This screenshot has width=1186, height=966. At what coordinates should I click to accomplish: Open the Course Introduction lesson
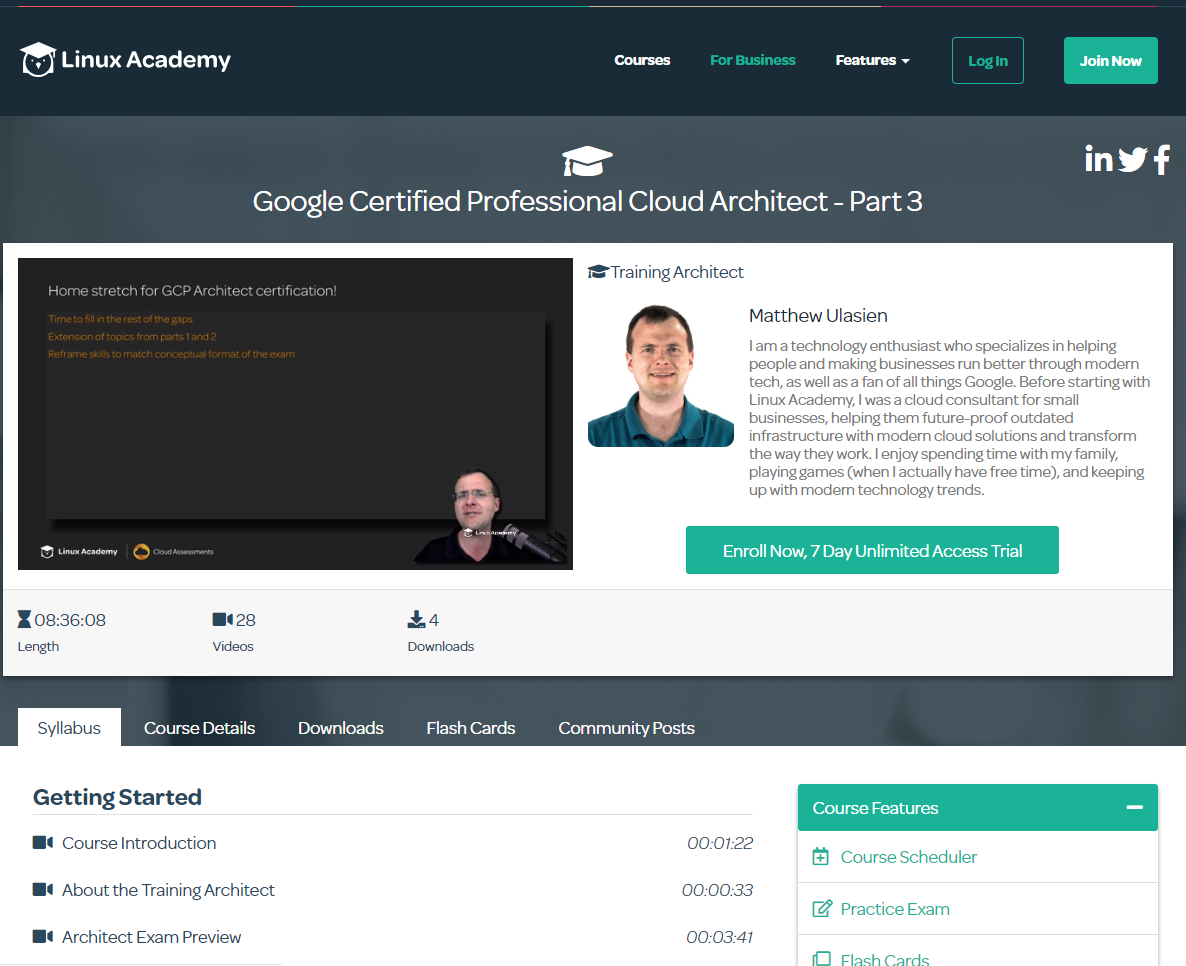[139, 843]
